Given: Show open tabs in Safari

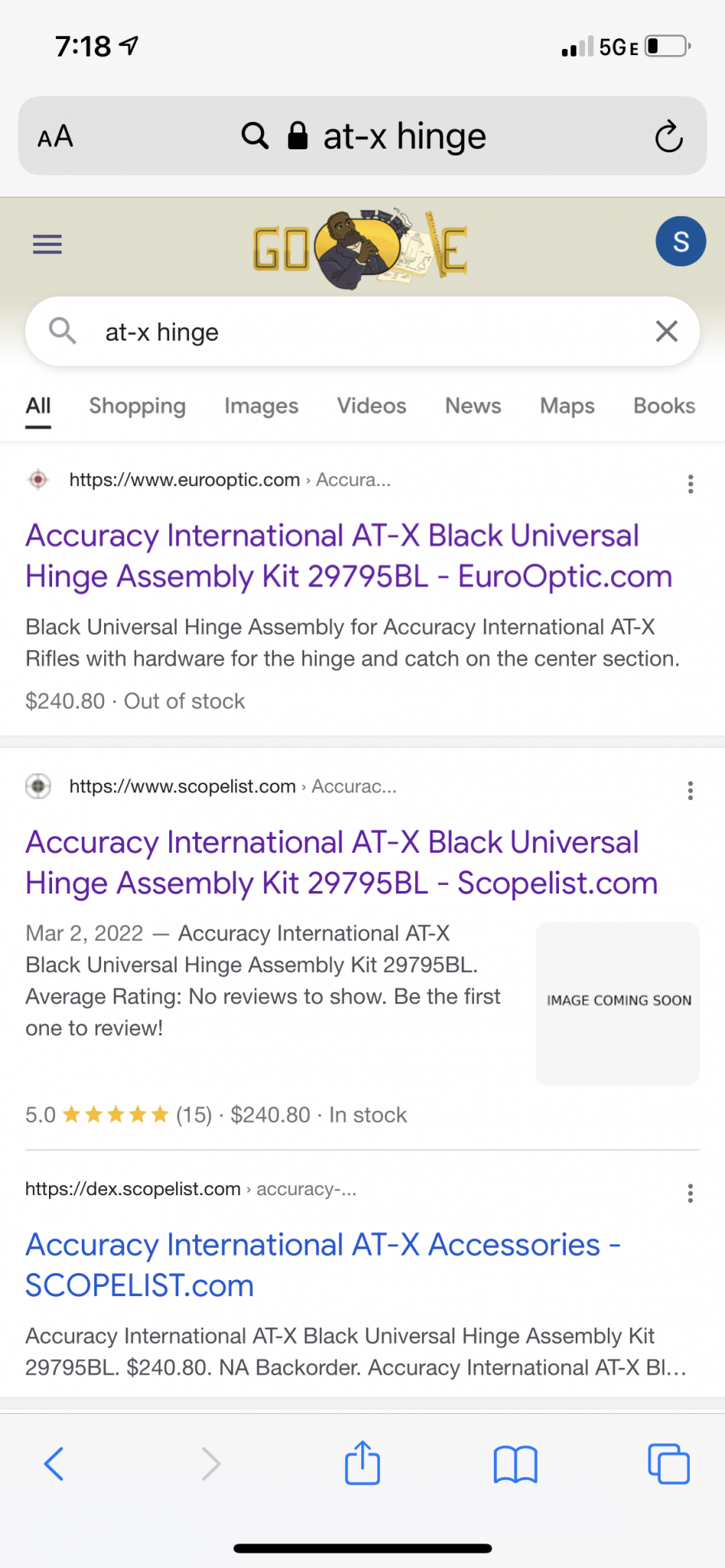Looking at the screenshot, I should [668, 1463].
